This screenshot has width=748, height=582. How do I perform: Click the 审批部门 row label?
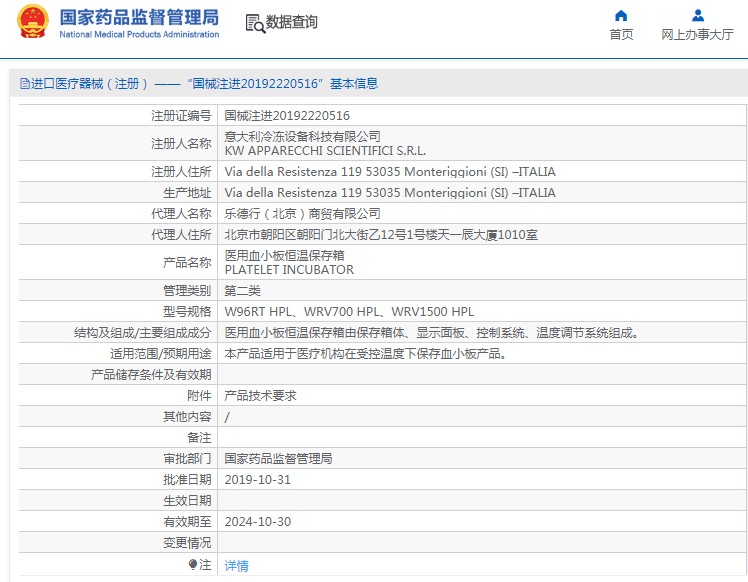click(x=187, y=458)
